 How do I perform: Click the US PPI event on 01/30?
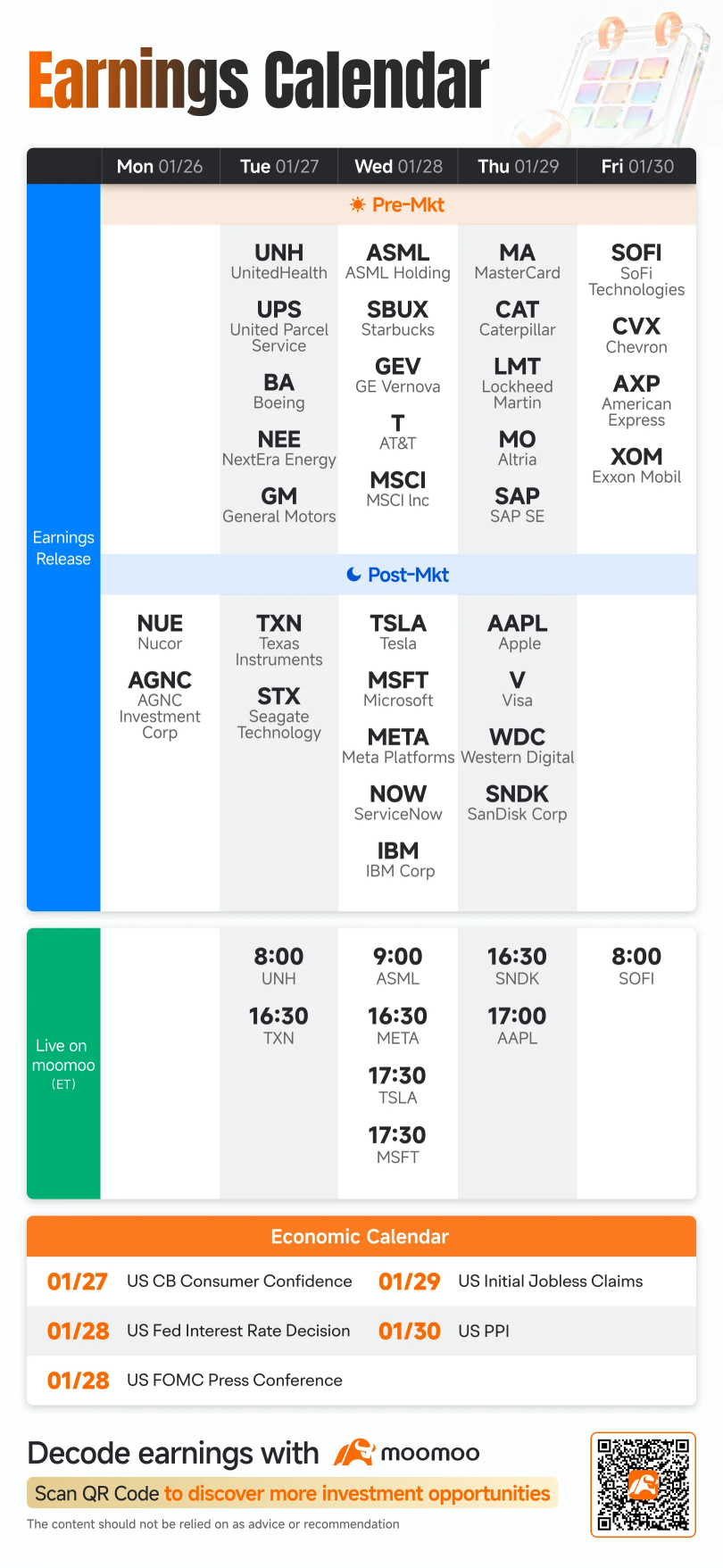coord(484,1331)
